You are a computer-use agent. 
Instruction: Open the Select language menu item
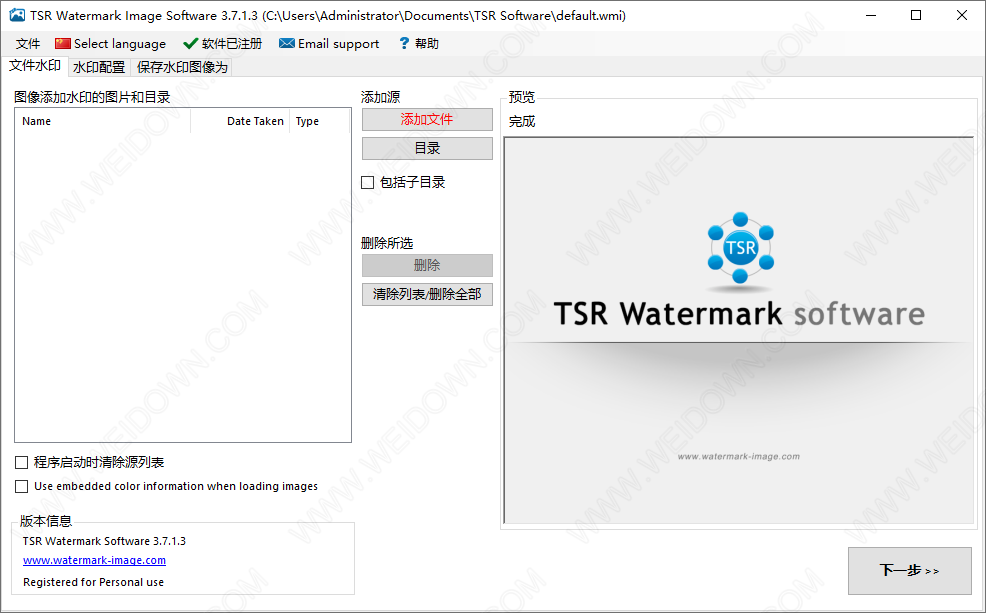(x=111, y=43)
